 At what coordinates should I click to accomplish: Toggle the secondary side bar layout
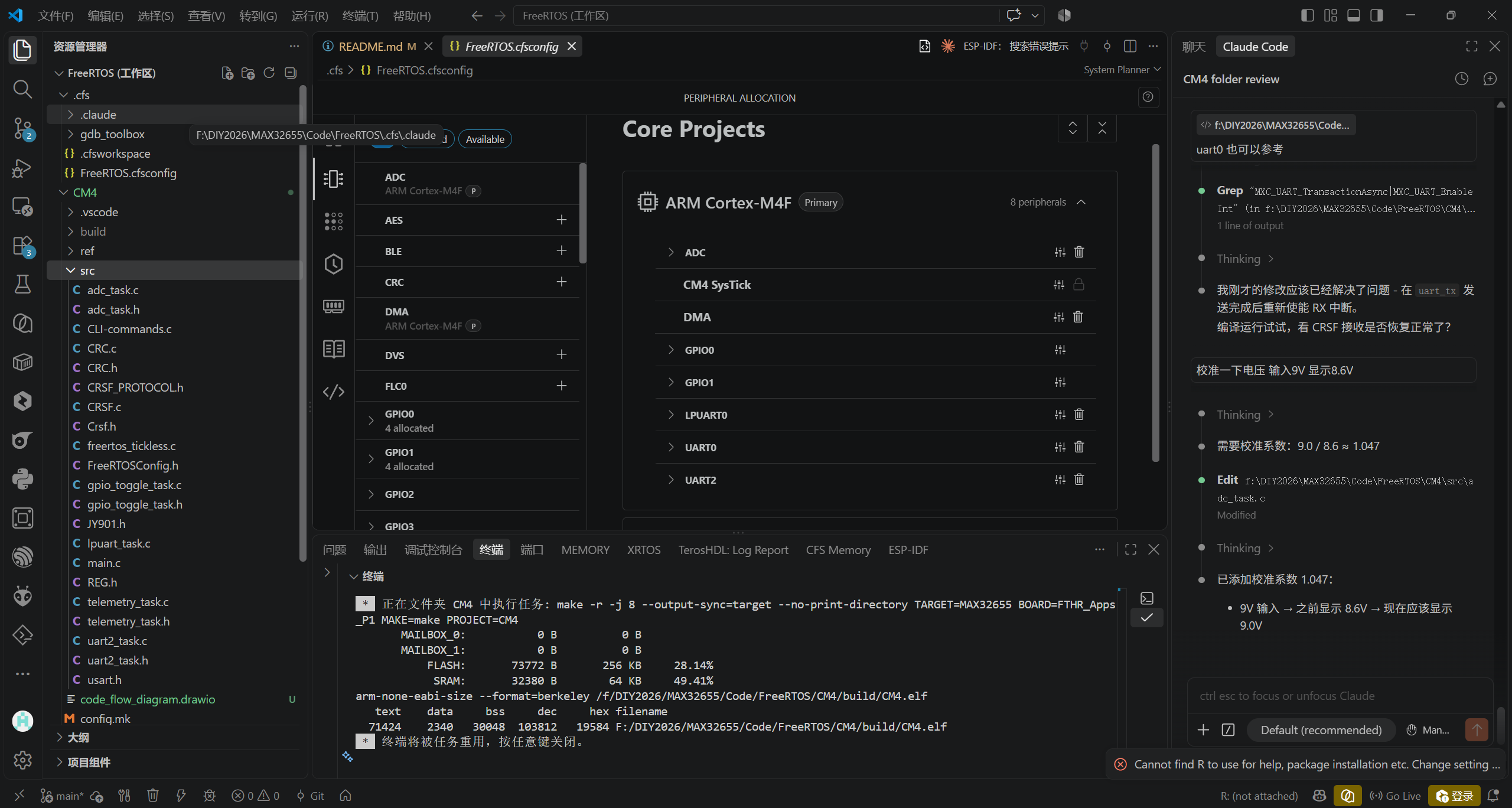pyautogui.click(x=1377, y=15)
